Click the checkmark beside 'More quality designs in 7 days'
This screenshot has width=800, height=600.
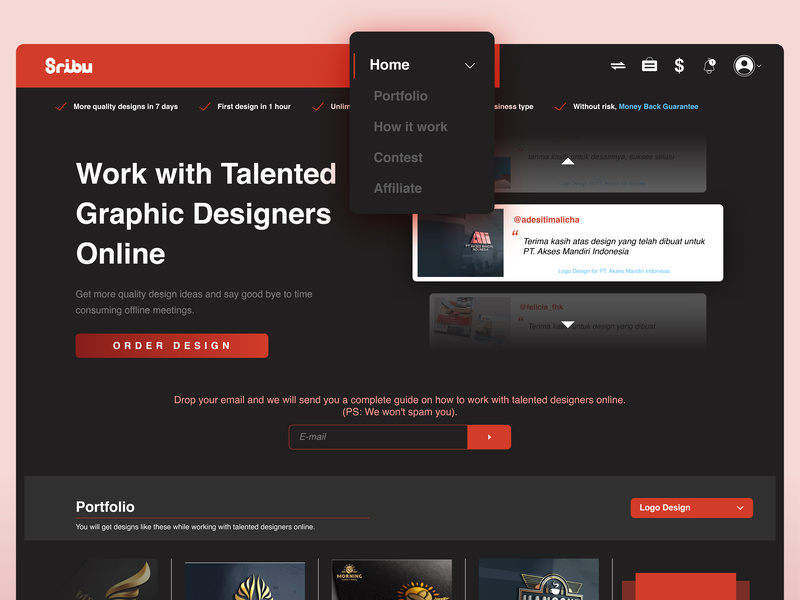click(x=57, y=106)
